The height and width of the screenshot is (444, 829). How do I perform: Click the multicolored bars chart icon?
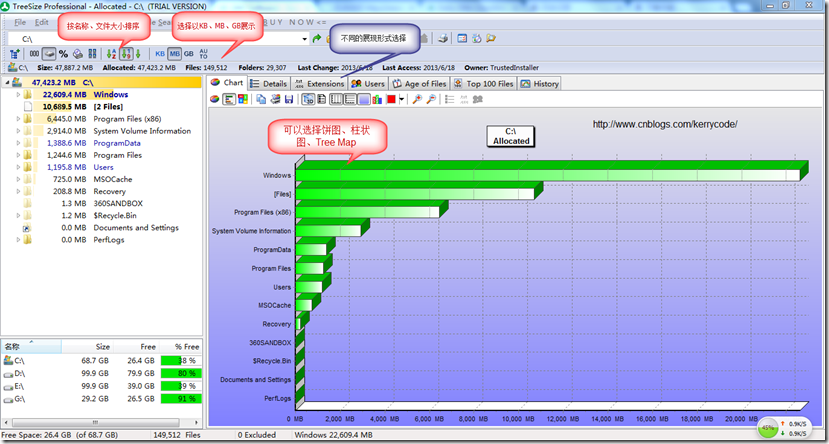[377, 99]
